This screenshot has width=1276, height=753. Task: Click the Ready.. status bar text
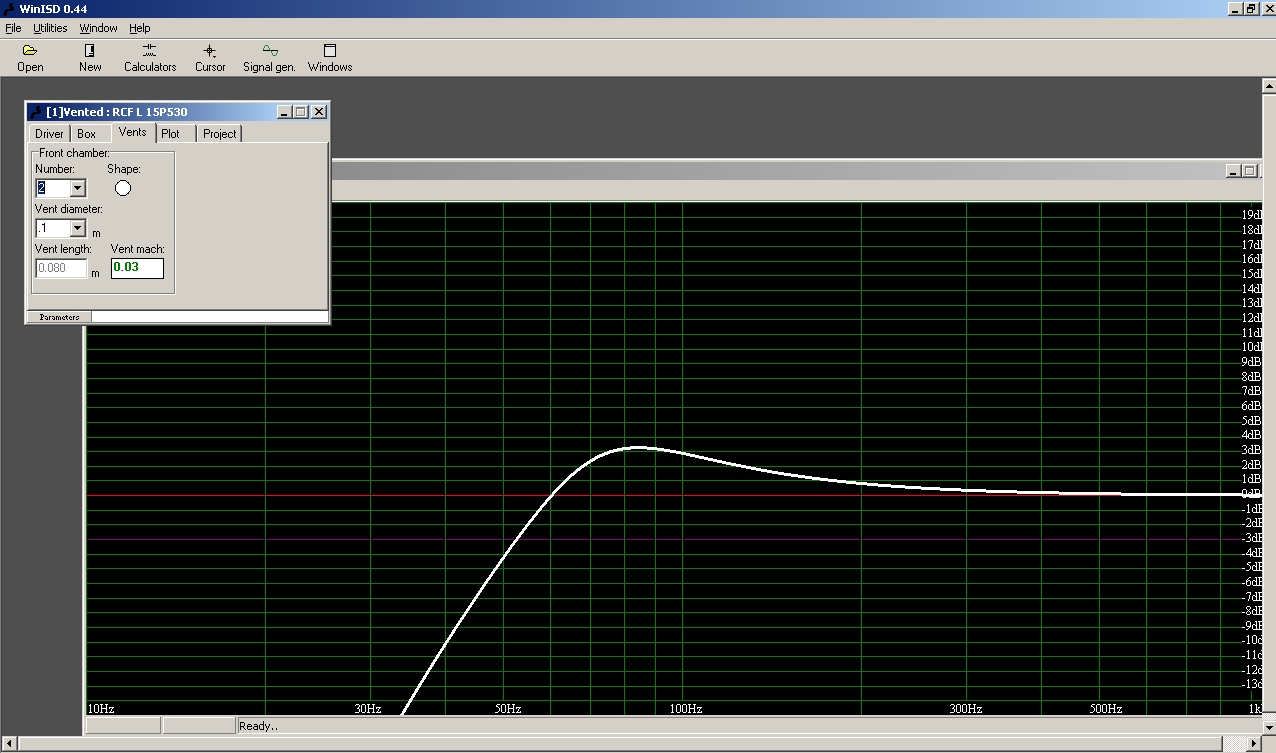pos(258,726)
